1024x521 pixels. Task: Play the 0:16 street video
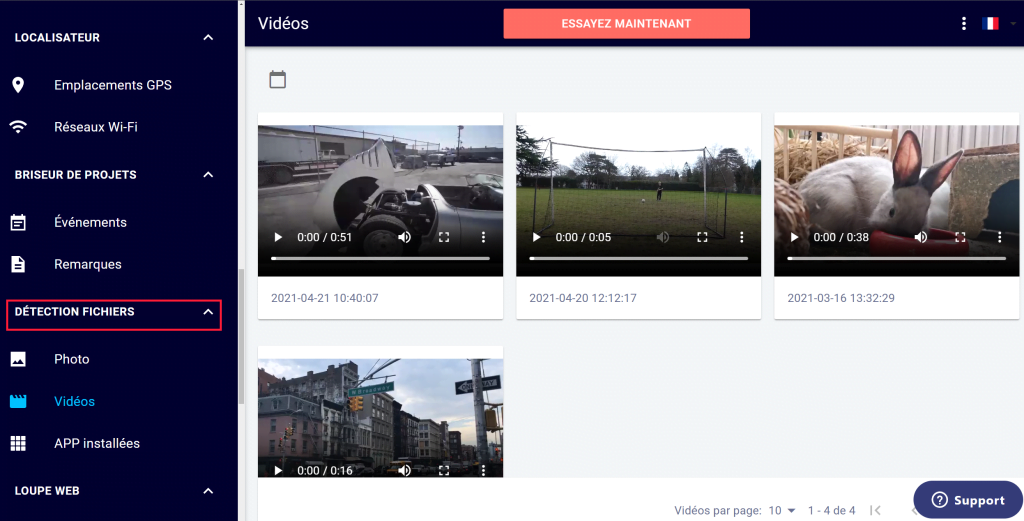[x=278, y=470]
